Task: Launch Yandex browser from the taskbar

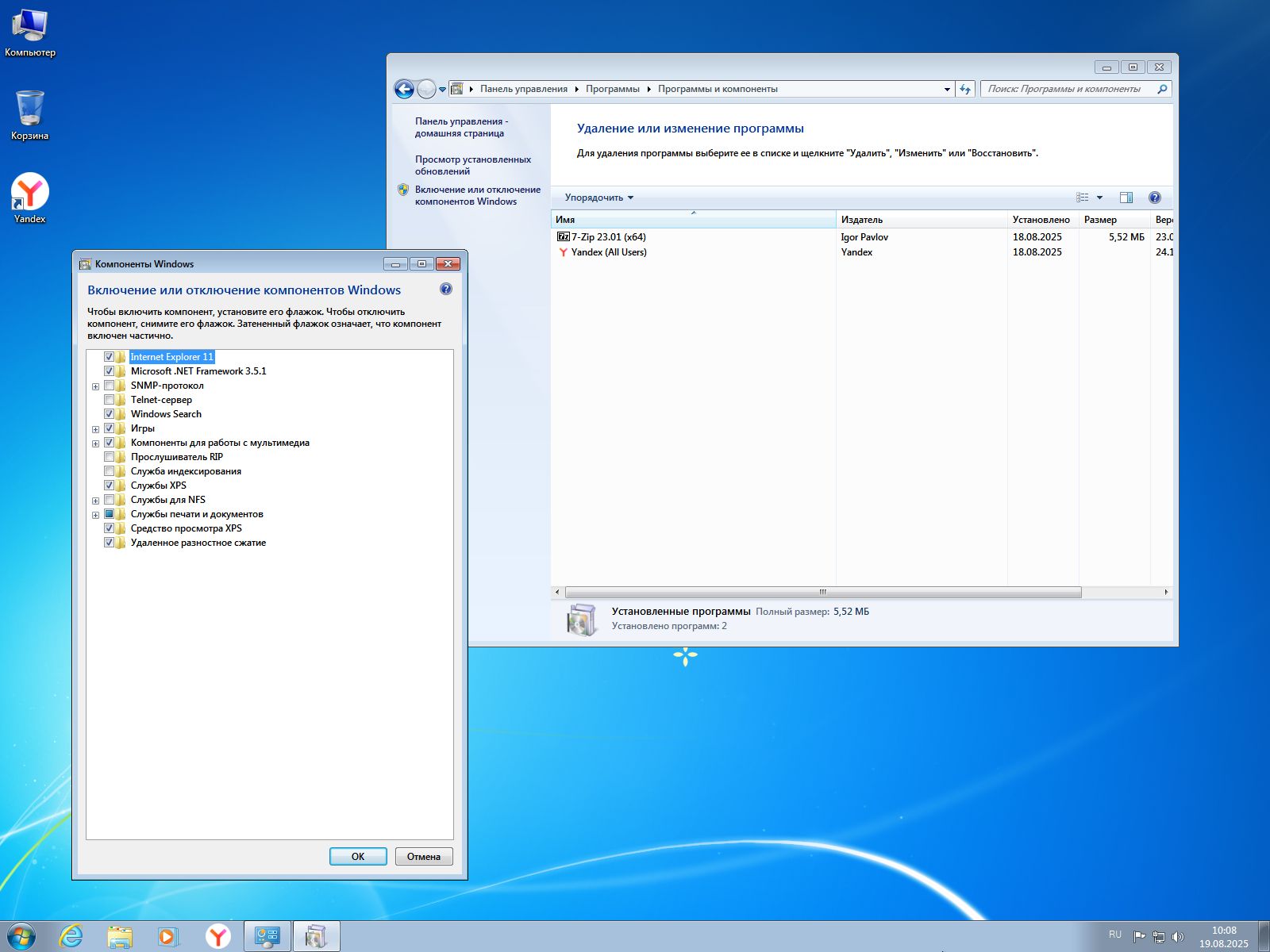Action: point(217,937)
